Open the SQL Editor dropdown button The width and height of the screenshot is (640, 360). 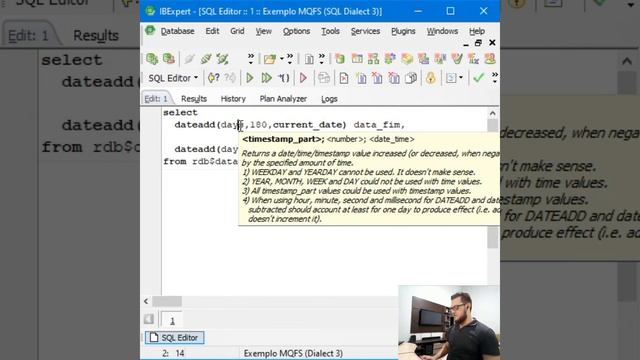pos(173,78)
